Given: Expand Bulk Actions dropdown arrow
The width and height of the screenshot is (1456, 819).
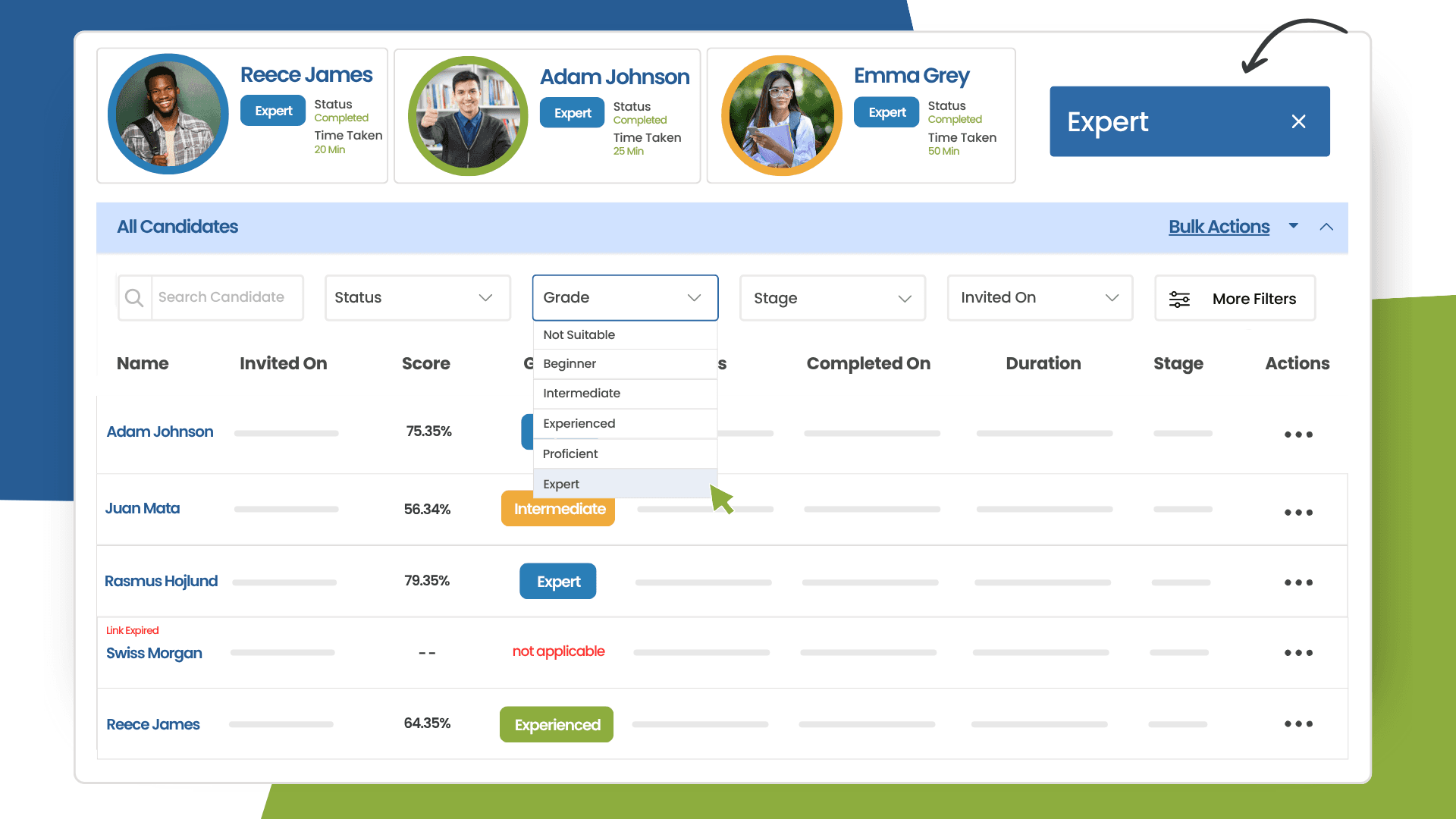Looking at the screenshot, I should (1294, 226).
